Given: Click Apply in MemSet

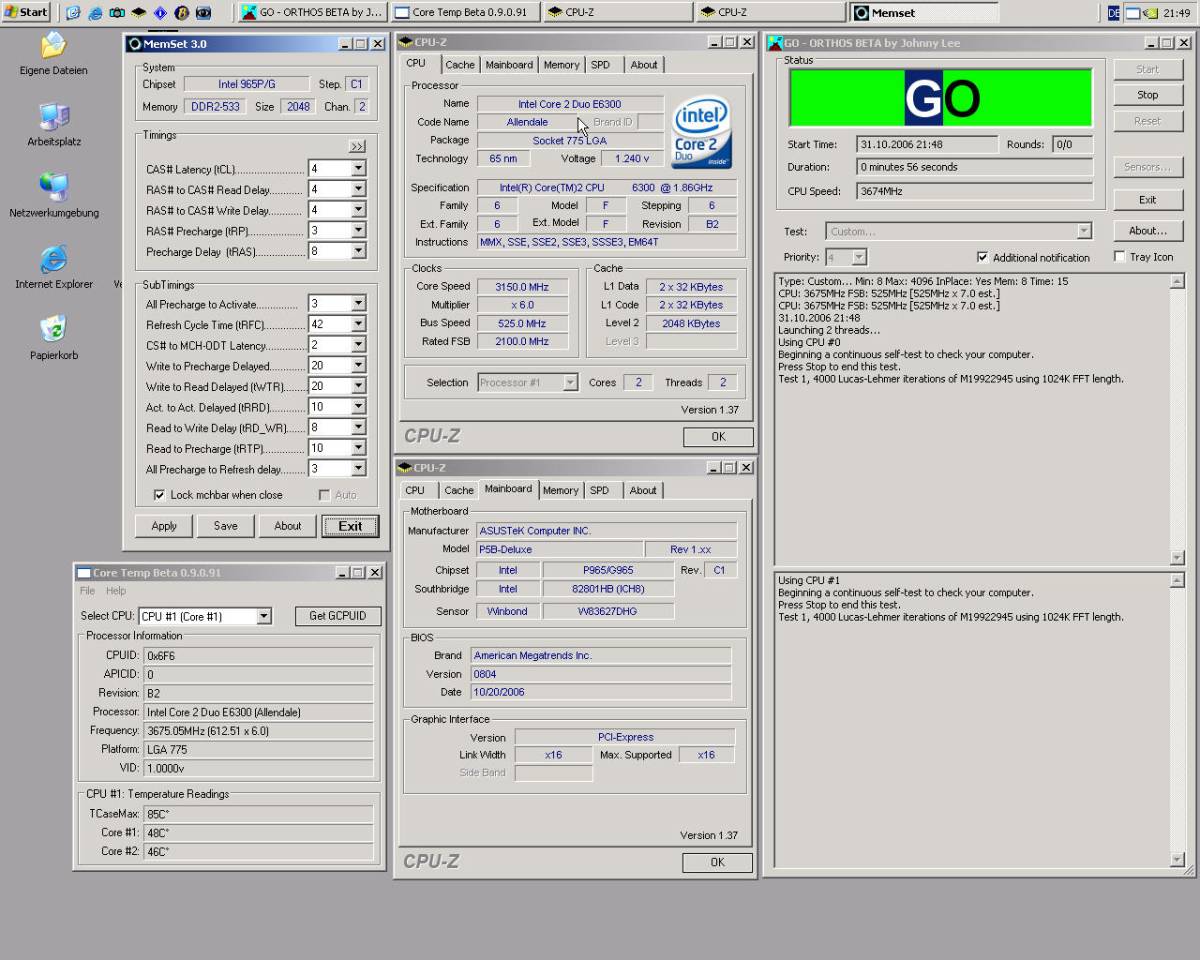Looking at the screenshot, I should pos(164,526).
